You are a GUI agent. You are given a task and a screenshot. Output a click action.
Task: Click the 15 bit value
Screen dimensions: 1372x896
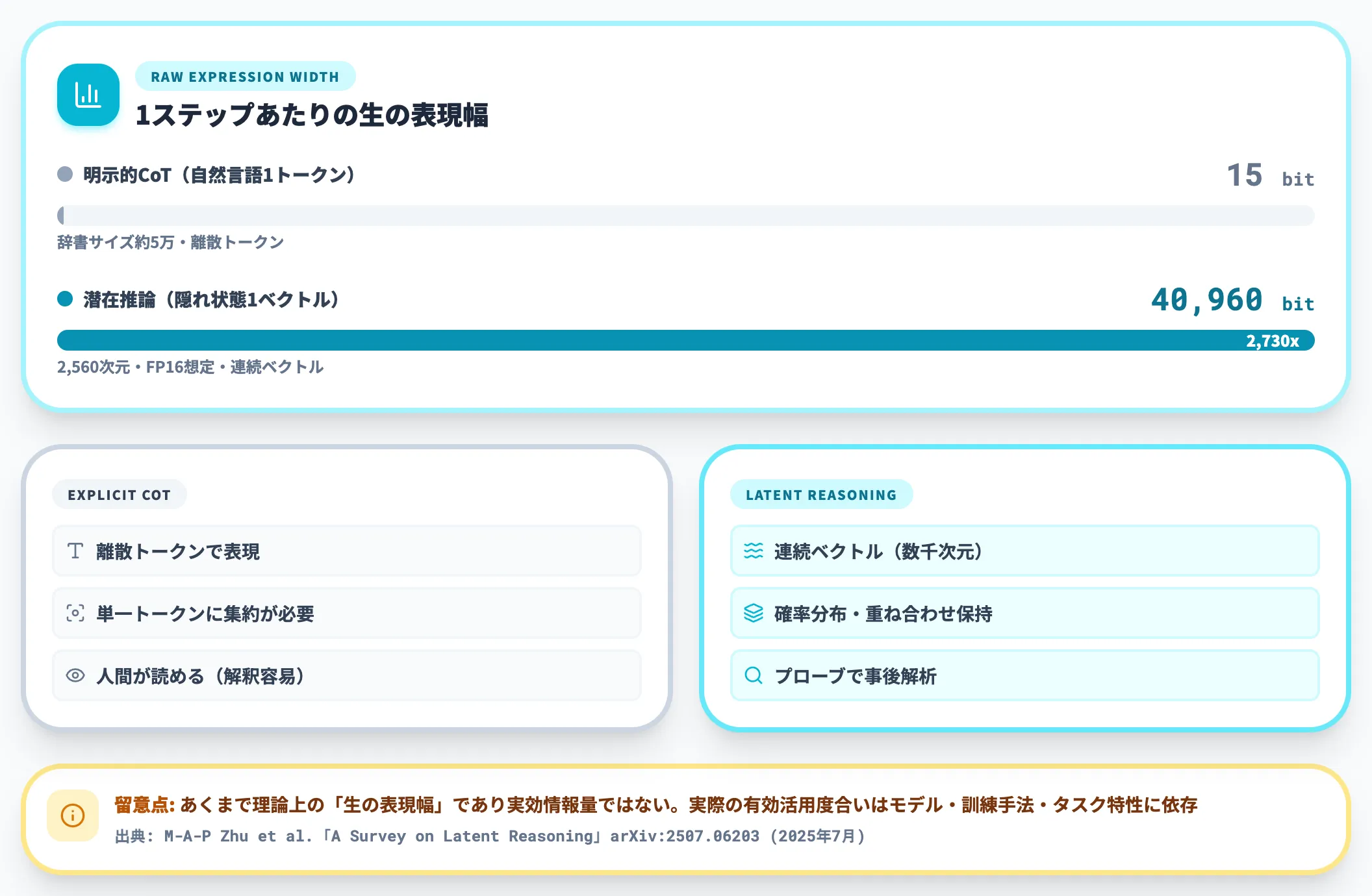[x=1270, y=175]
